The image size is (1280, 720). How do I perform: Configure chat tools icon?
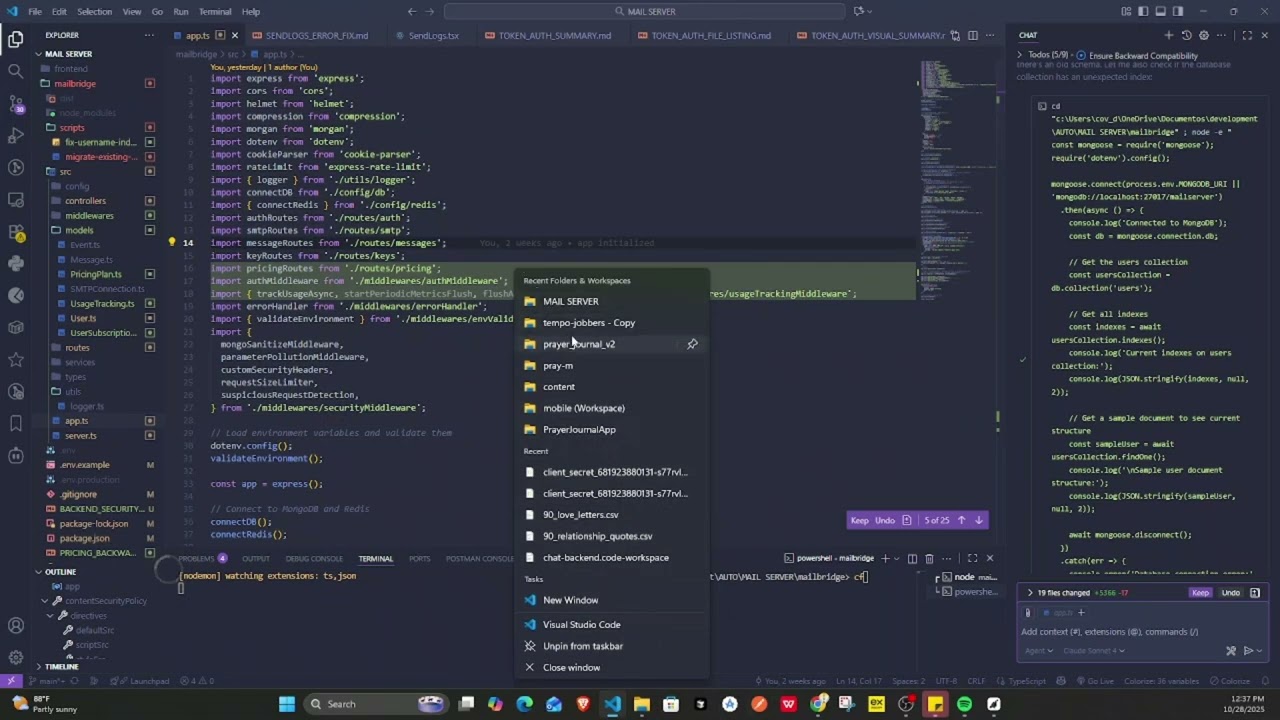tap(1231, 650)
